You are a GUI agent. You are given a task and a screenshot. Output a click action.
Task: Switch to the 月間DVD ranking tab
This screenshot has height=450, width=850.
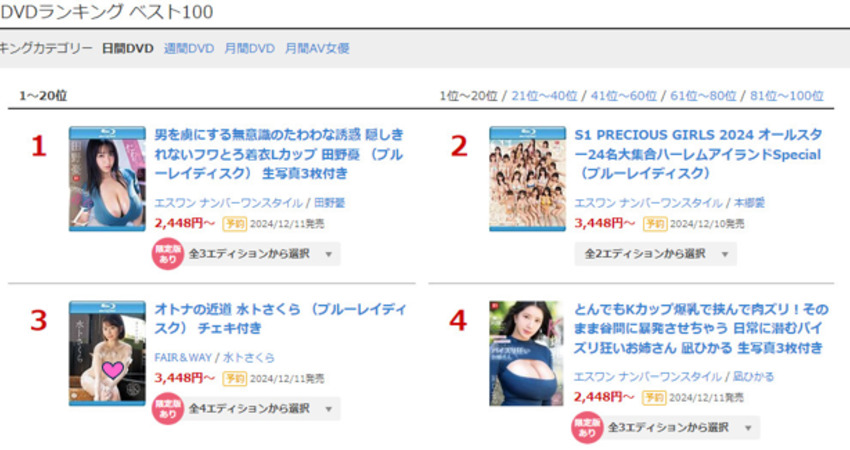click(249, 48)
